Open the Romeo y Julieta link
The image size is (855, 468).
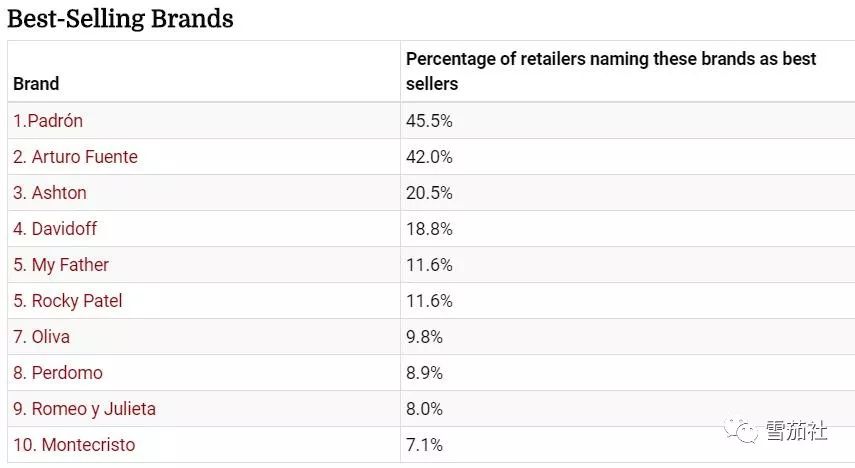84,409
